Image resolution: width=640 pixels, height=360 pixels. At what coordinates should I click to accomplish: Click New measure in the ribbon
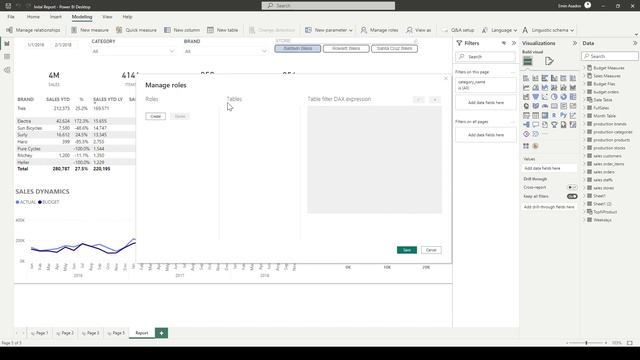(x=90, y=30)
